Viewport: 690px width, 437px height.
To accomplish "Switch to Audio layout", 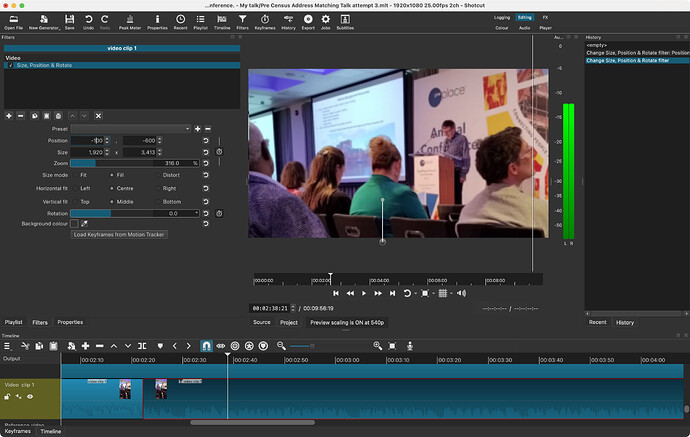I will (525, 28).
